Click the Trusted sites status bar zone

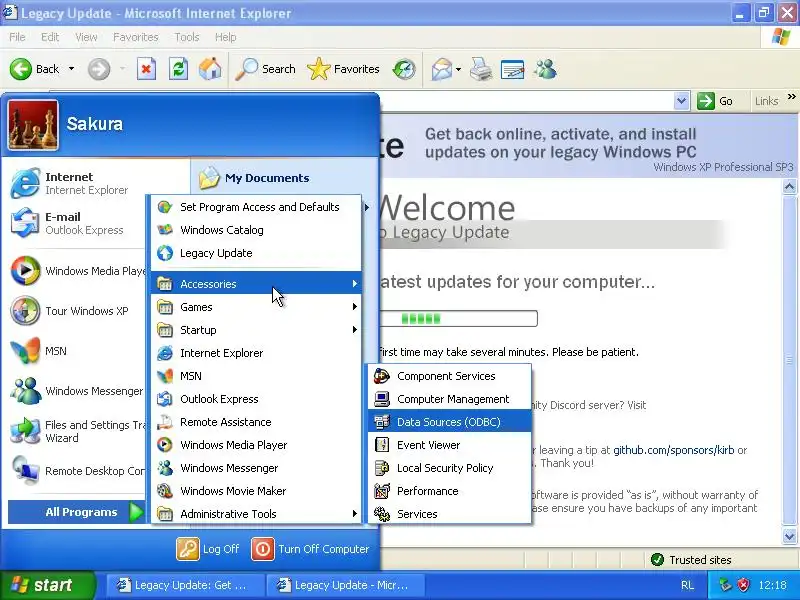[x=691, y=560]
